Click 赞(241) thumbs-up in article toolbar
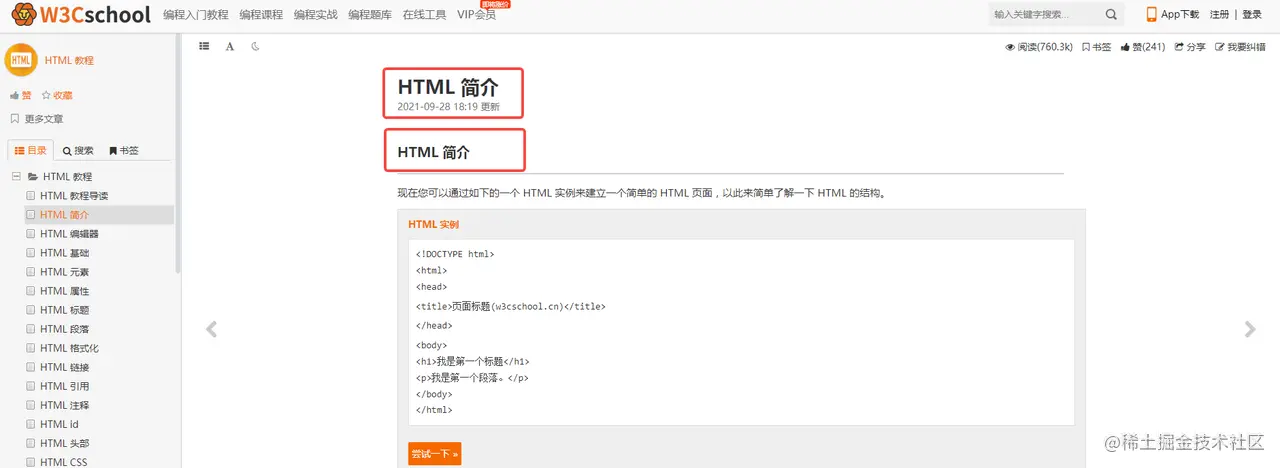 tap(1143, 47)
